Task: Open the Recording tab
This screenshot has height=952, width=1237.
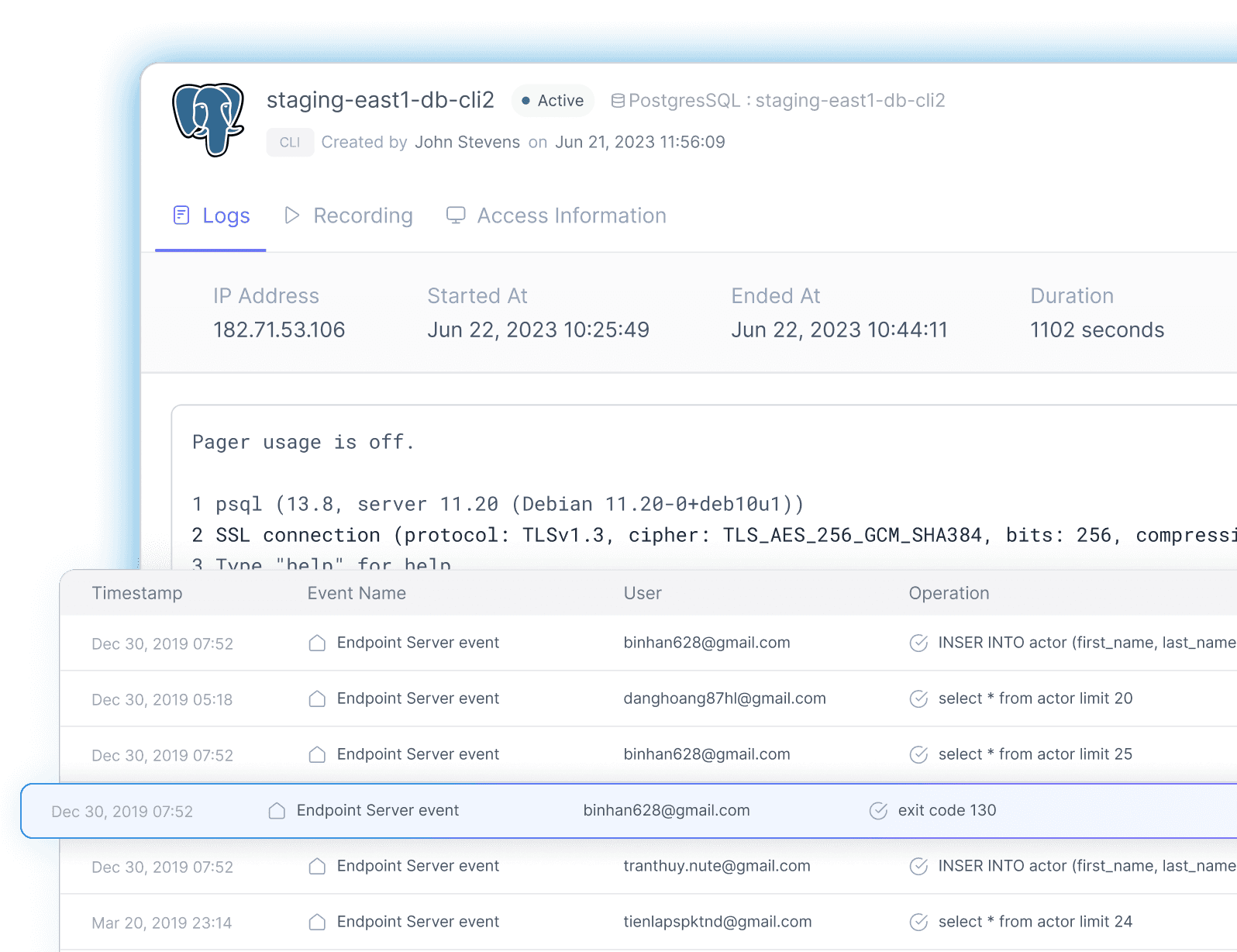Action: [349, 216]
